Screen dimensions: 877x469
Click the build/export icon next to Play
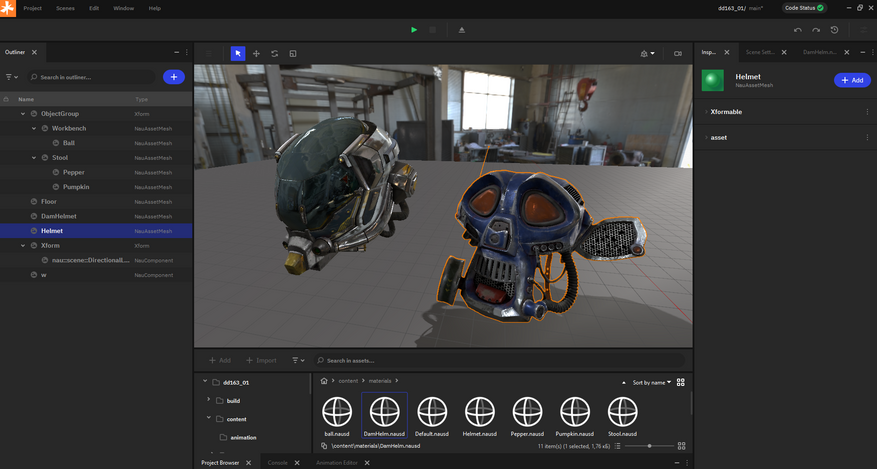point(461,30)
